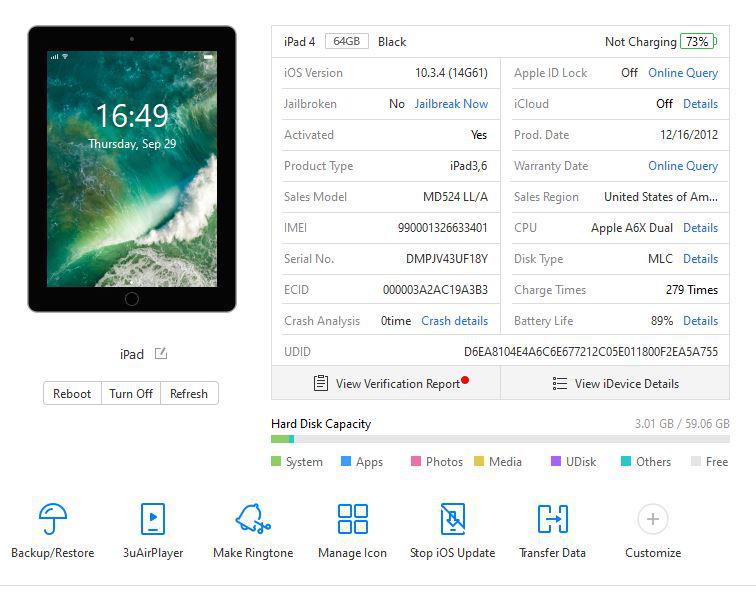This screenshot has width=756, height=592.
Task: Click the 64GB capacity badge
Action: 347,41
